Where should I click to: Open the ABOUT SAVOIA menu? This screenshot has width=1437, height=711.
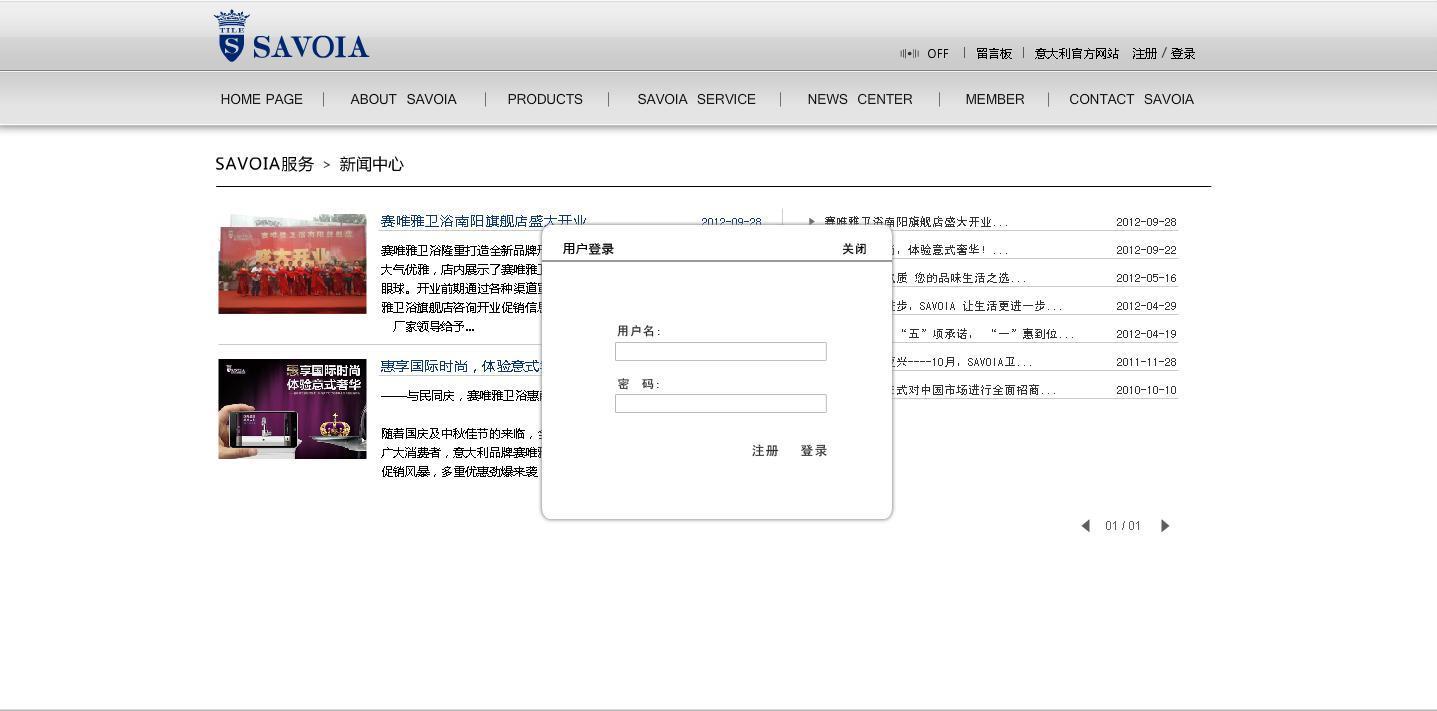(403, 99)
